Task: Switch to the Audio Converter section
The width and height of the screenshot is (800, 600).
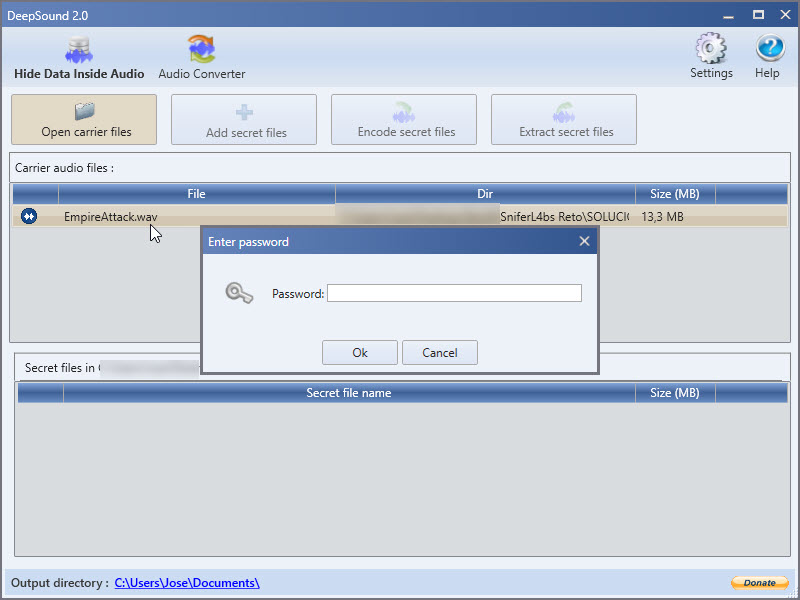Action: tap(202, 58)
